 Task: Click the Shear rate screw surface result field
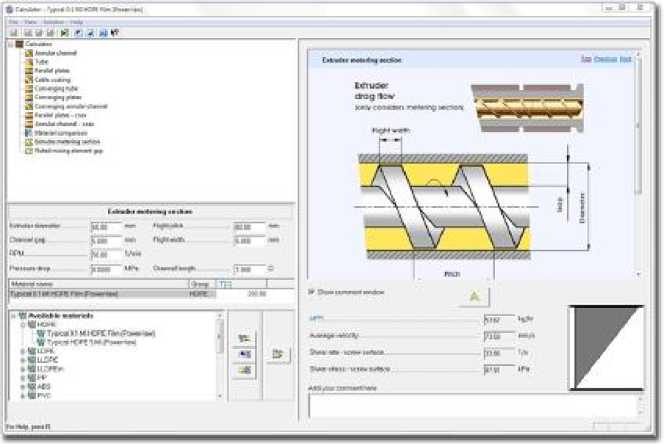click(x=499, y=353)
